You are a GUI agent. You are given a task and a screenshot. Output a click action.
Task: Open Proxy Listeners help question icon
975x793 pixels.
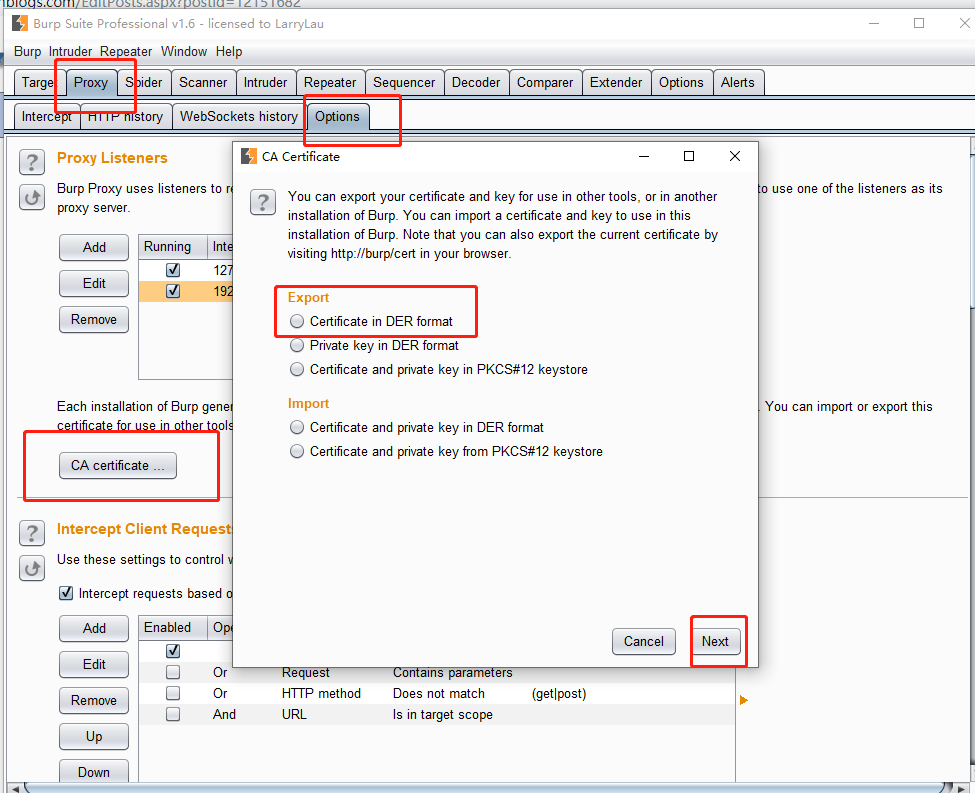point(32,162)
